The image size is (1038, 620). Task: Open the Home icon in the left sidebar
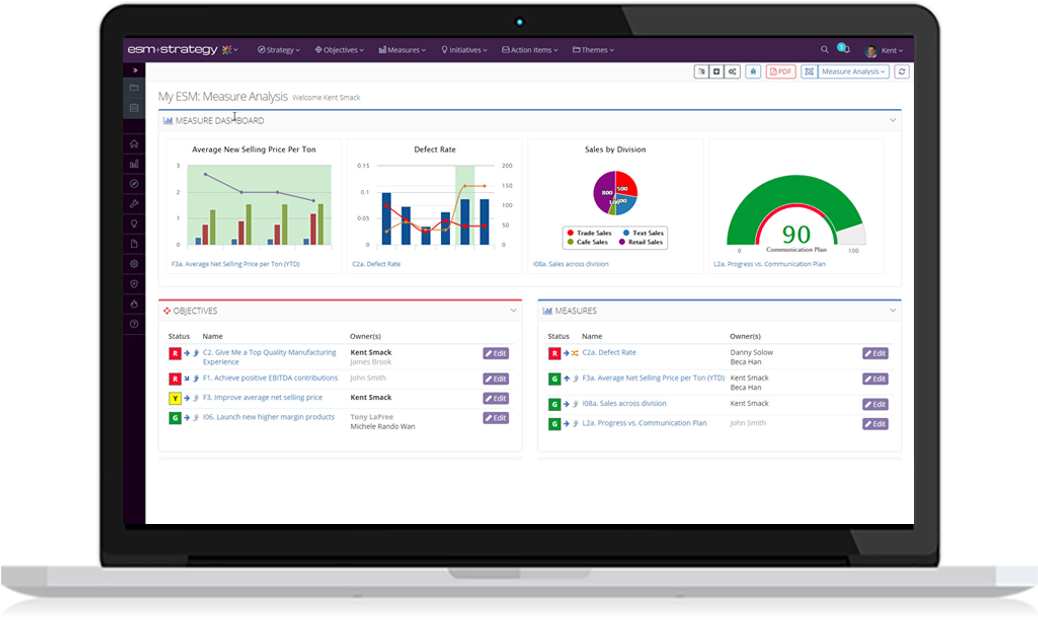[x=134, y=144]
